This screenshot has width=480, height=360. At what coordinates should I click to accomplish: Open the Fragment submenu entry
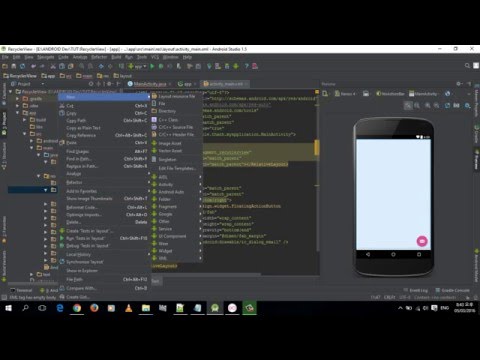177,207
